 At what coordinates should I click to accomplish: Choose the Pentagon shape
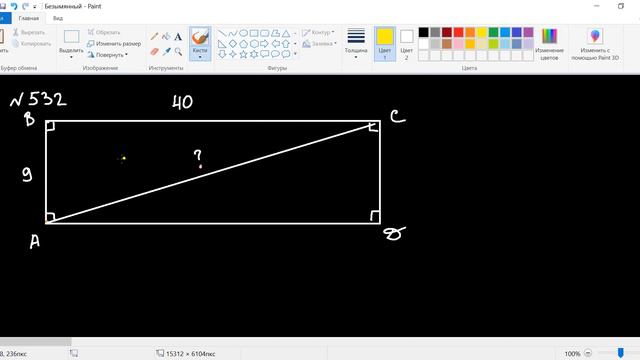pyautogui.click(x=243, y=44)
